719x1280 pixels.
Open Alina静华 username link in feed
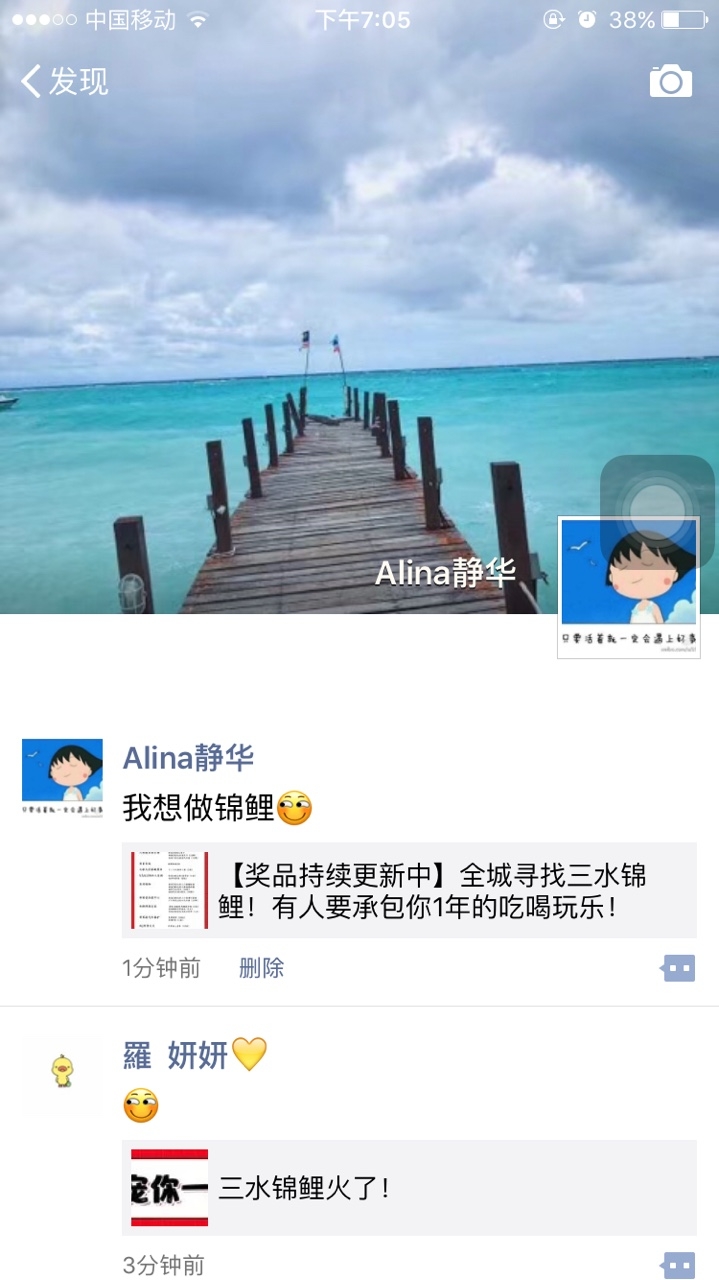188,758
